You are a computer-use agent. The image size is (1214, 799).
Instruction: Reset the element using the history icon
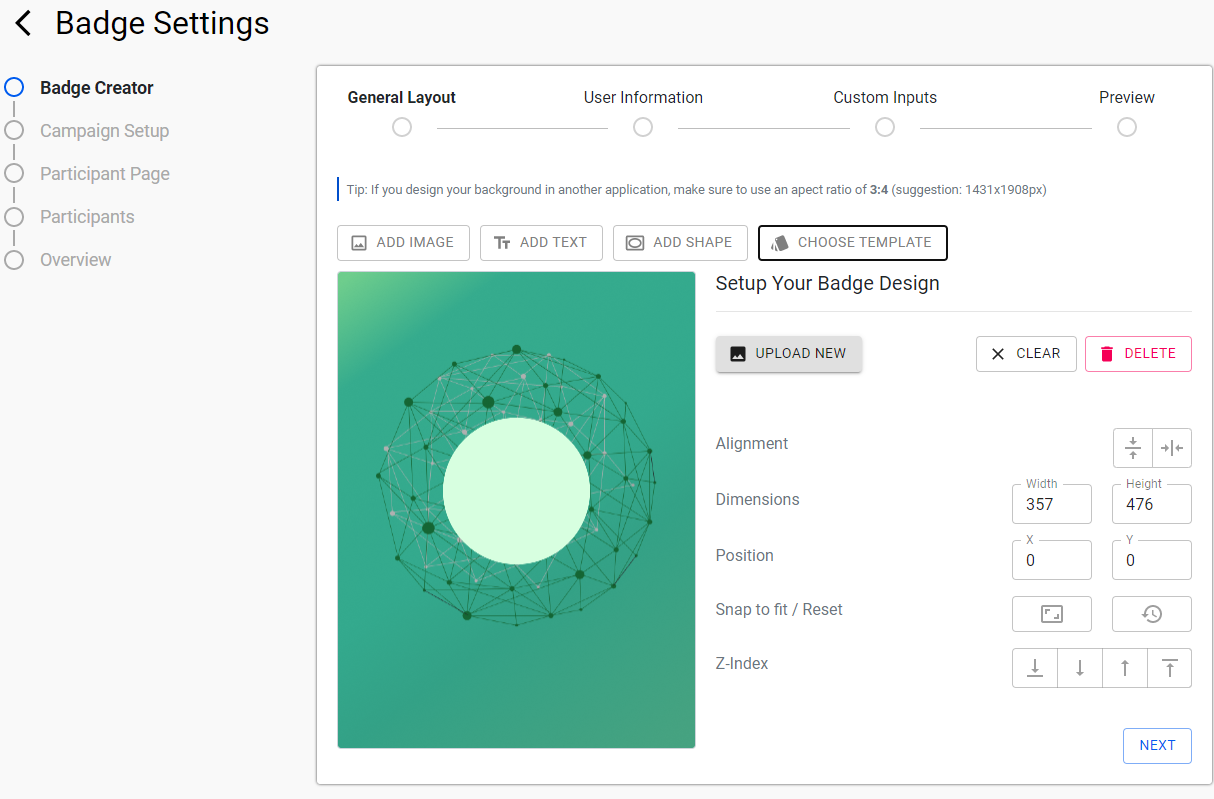1151,613
